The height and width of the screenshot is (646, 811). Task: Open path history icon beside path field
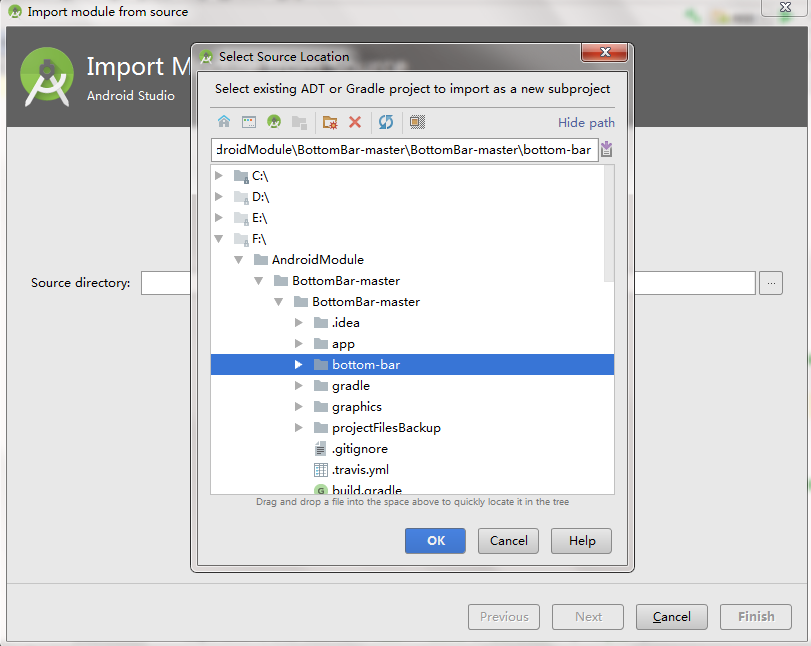(x=606, y=149)
